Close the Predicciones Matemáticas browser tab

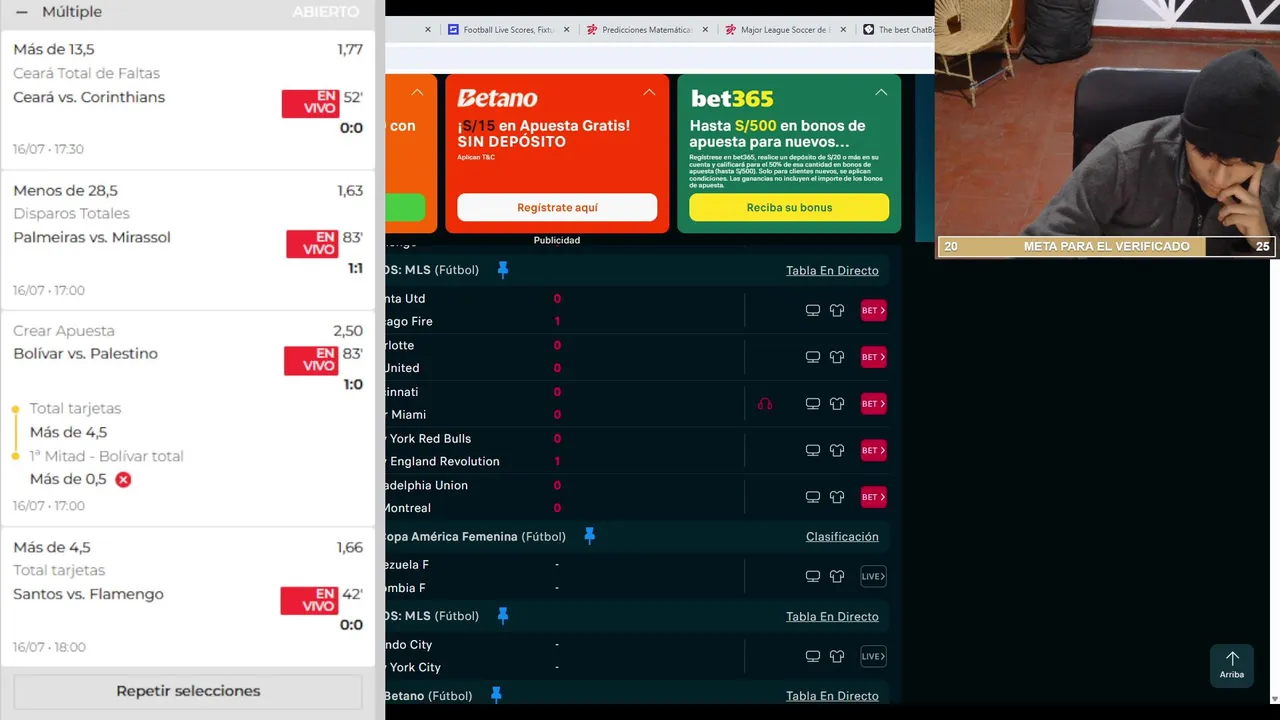pyautogui.click(x=705, y=30)
